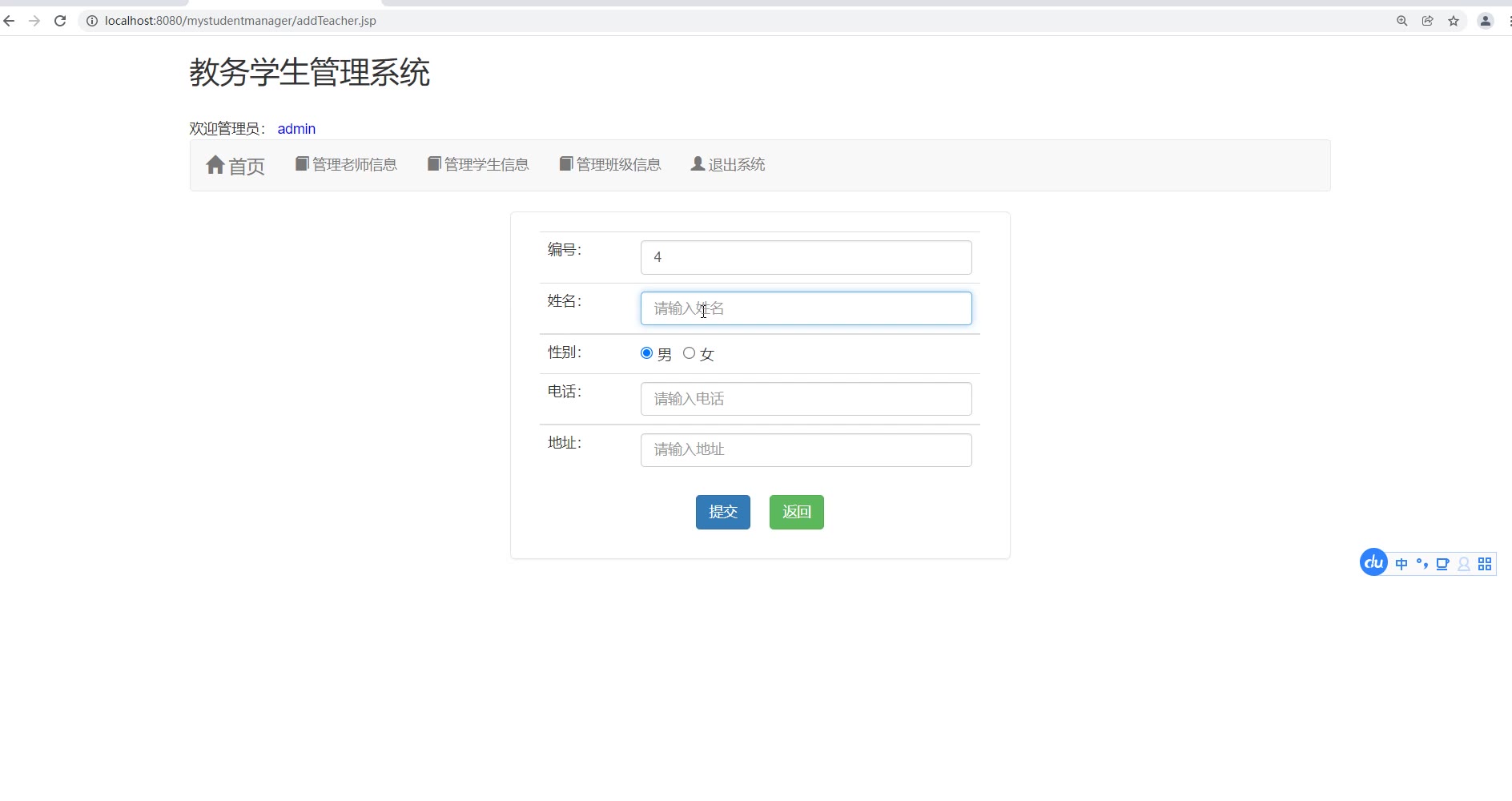This screenshot has width=1512, height=801.
Task: Share this page using share icon
Action: [1428, 21]
